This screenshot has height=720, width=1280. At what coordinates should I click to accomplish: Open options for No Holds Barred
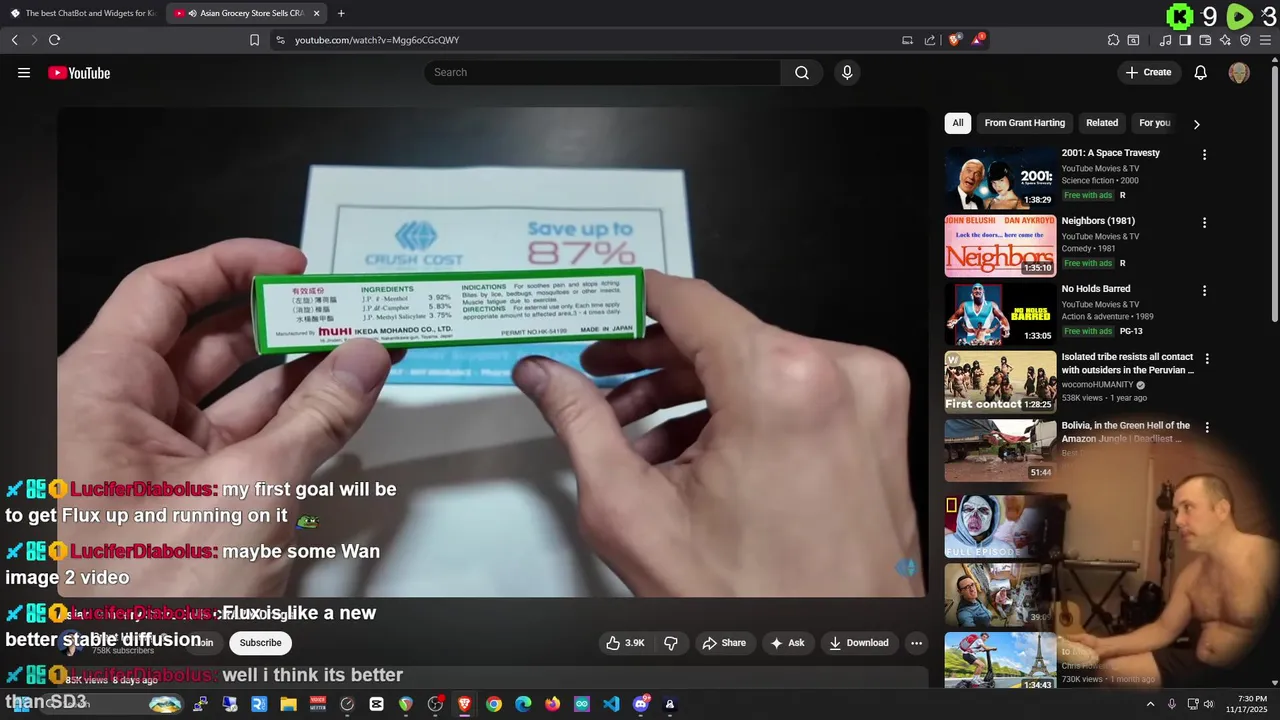pyautogui.click(x=1204, y=291)
